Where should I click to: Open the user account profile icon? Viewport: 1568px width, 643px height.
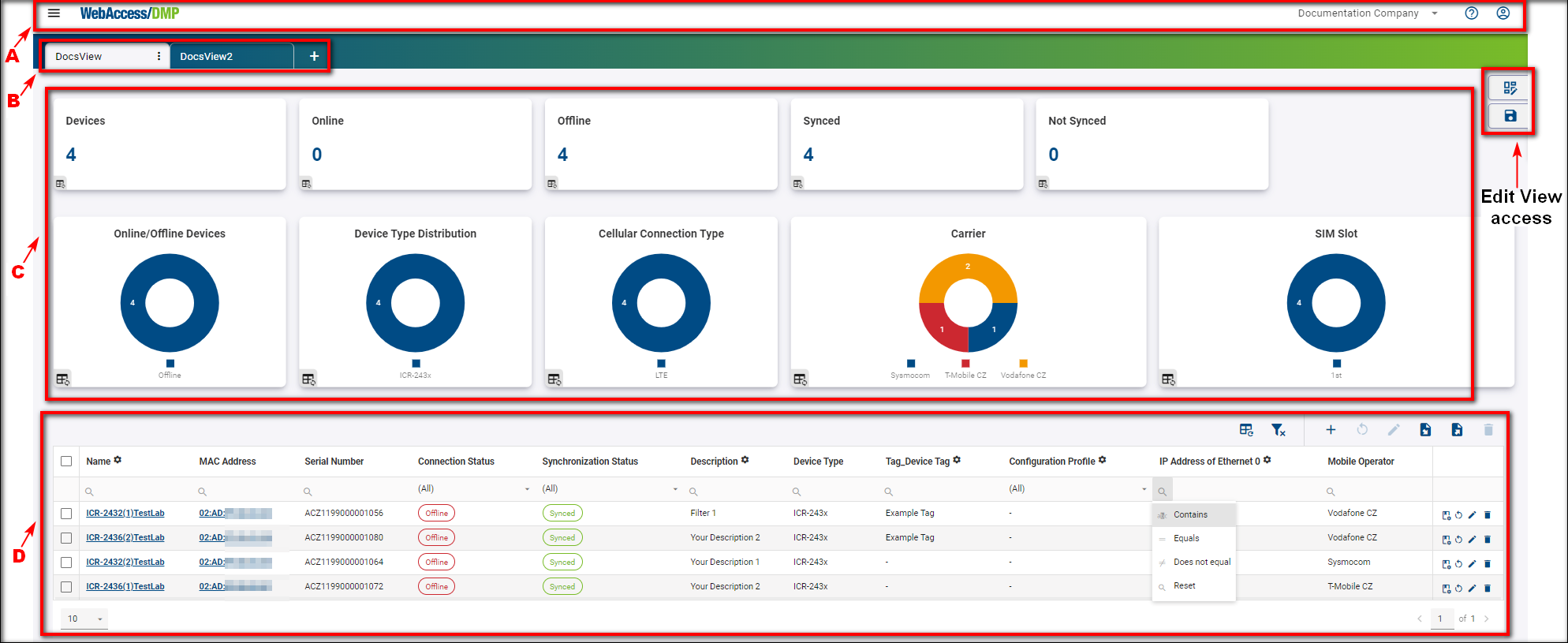tap(1503, 13)
